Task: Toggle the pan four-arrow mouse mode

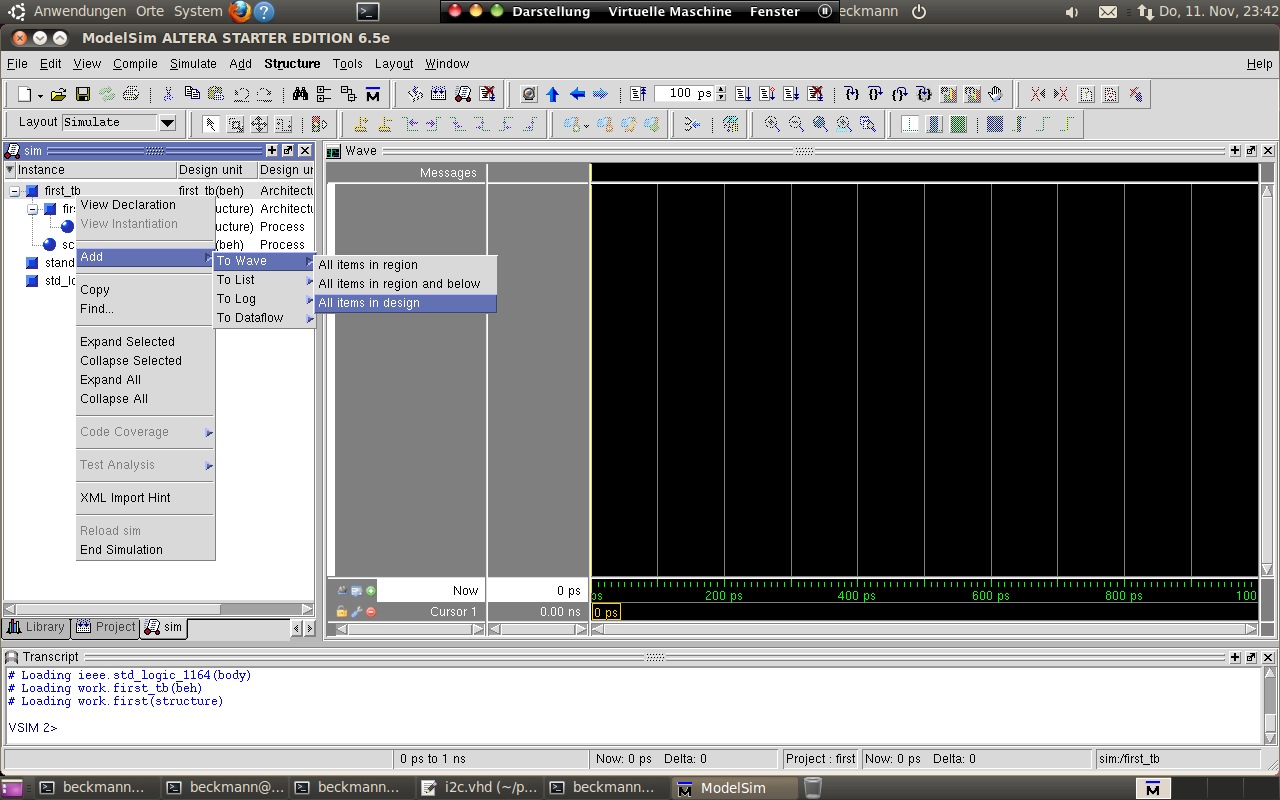Action: (259, 124)
